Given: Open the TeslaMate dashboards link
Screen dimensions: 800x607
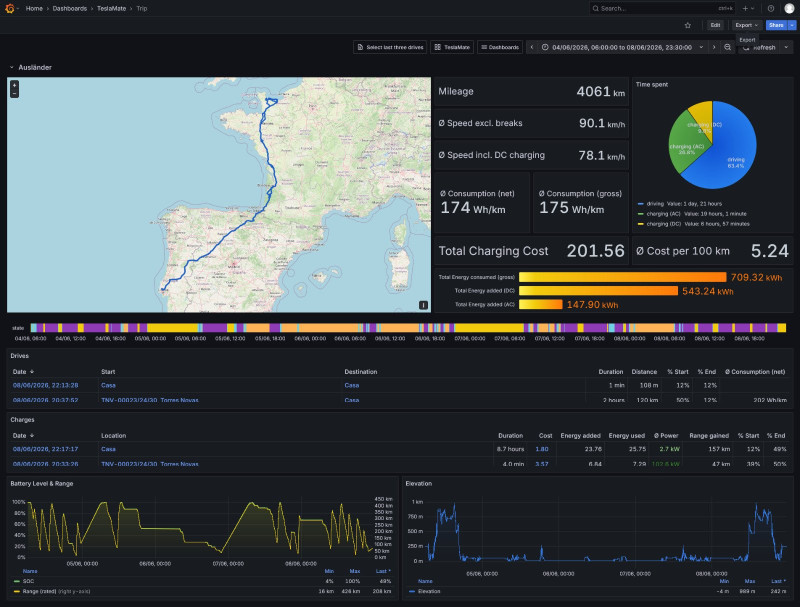Looking at the screenshot, I should [x=452, y=47].
